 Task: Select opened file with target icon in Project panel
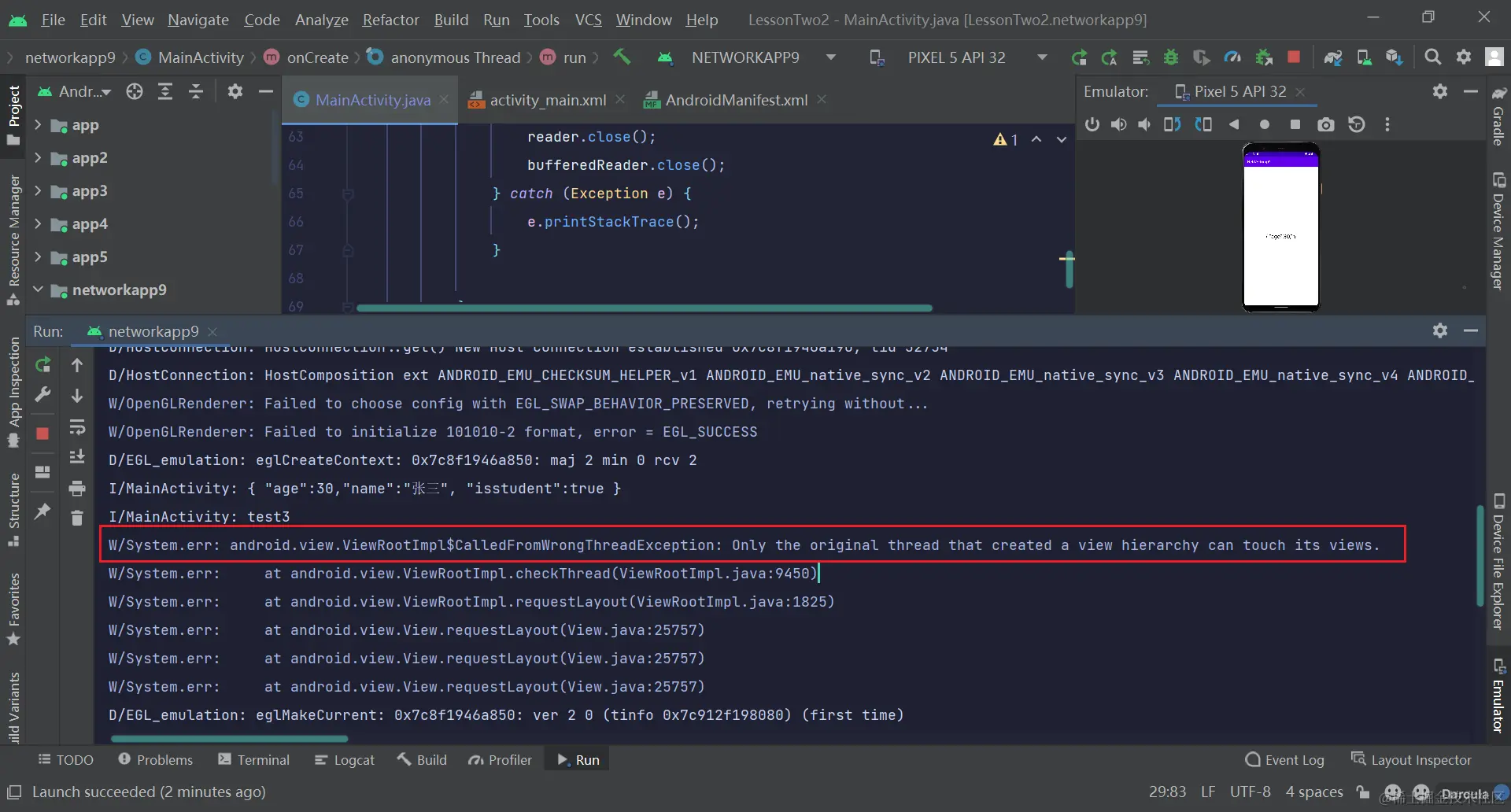click(135, 91)
